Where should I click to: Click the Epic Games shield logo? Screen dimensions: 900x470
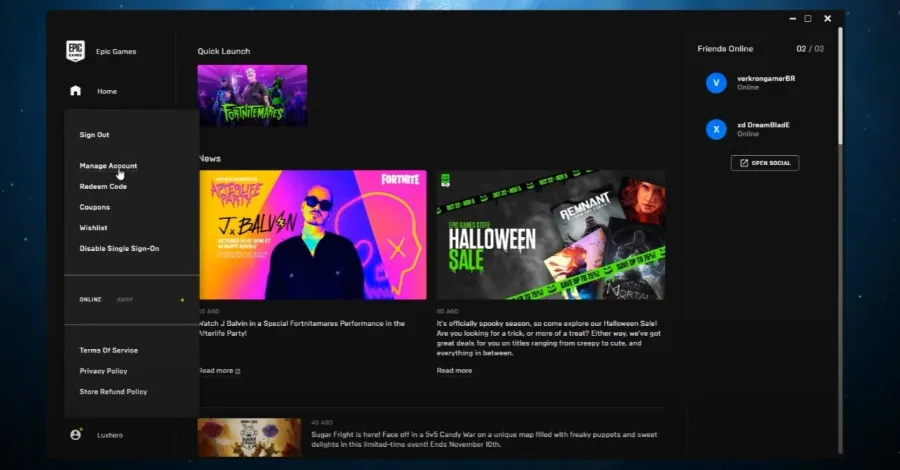click(75, 51)
